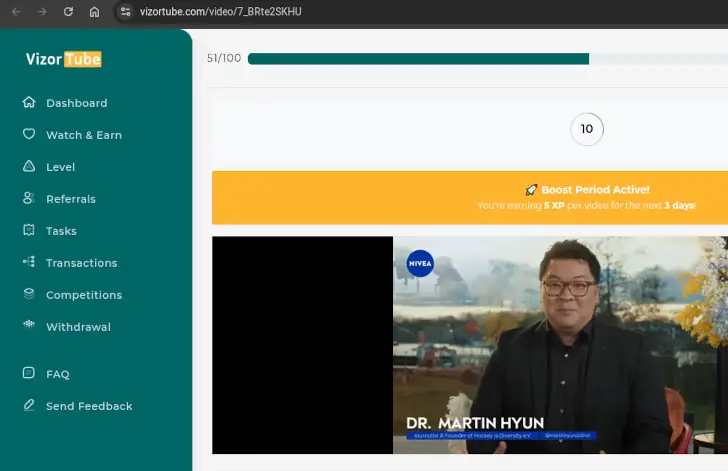Open site information icon in address bar

pyautogui.click(x=125, y=12)
